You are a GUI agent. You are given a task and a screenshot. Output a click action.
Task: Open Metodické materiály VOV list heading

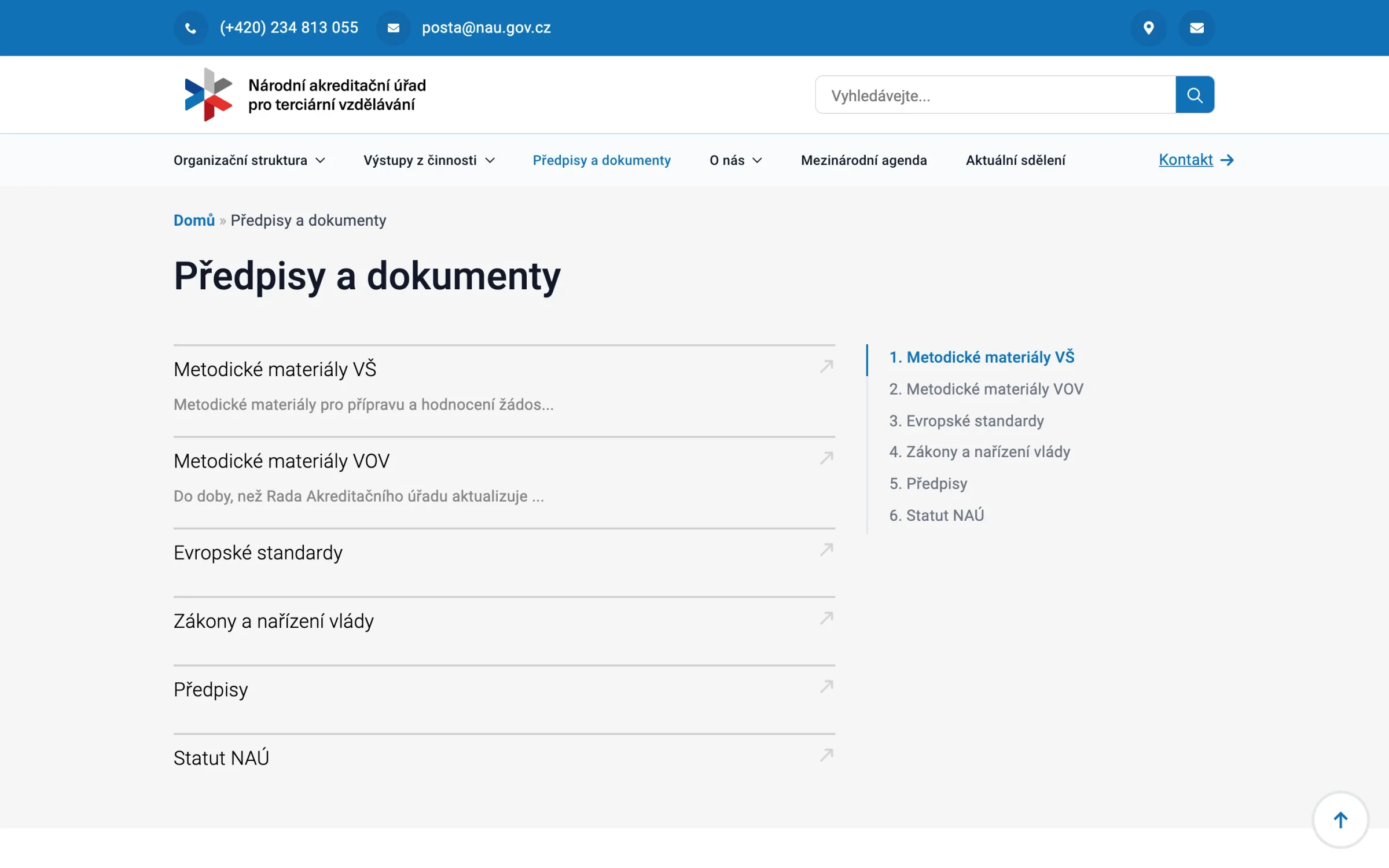click(x=281, y=461)
